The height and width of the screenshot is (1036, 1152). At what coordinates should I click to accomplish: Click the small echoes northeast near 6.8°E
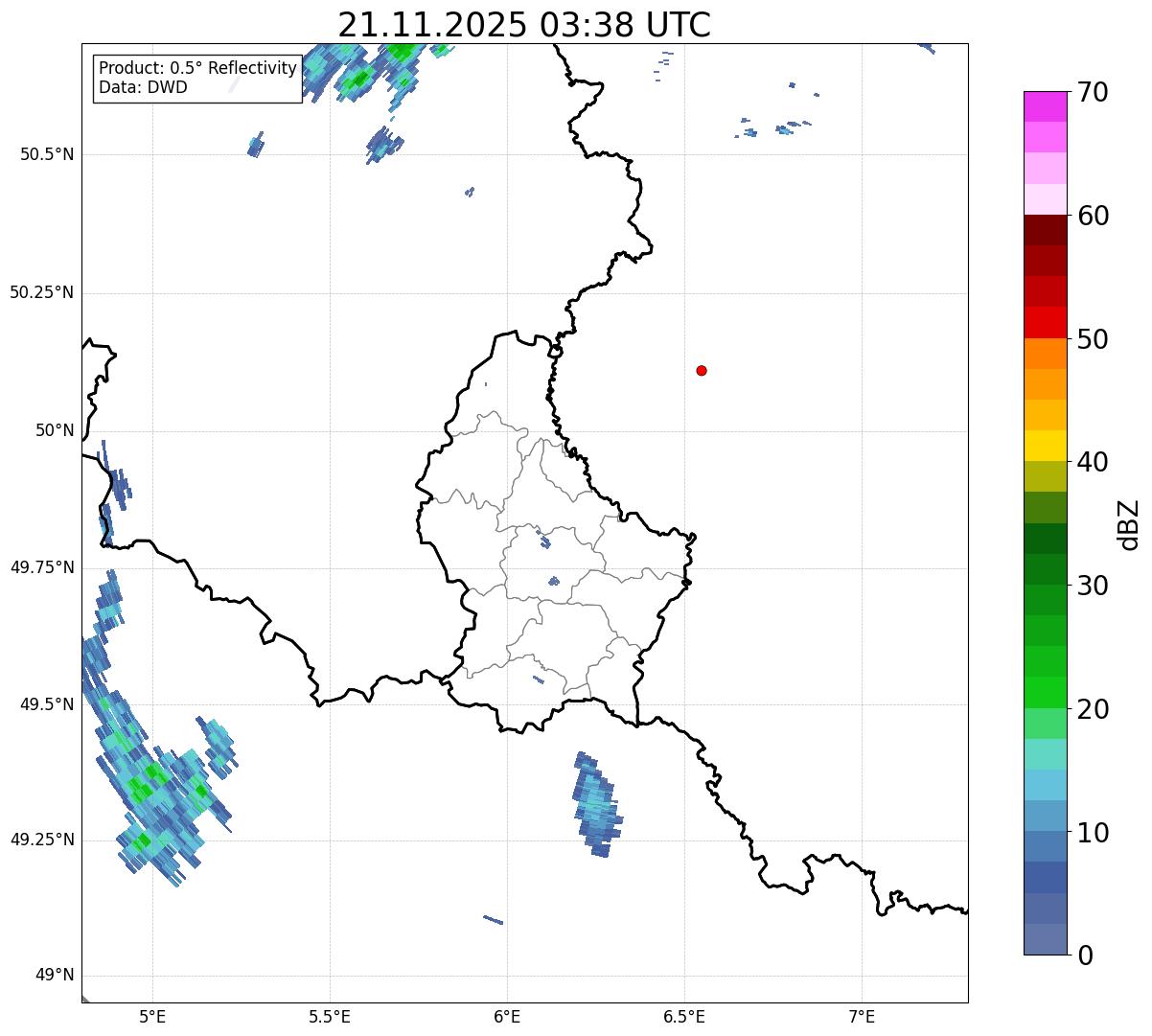pyautogui.click(x=774, y=127)
